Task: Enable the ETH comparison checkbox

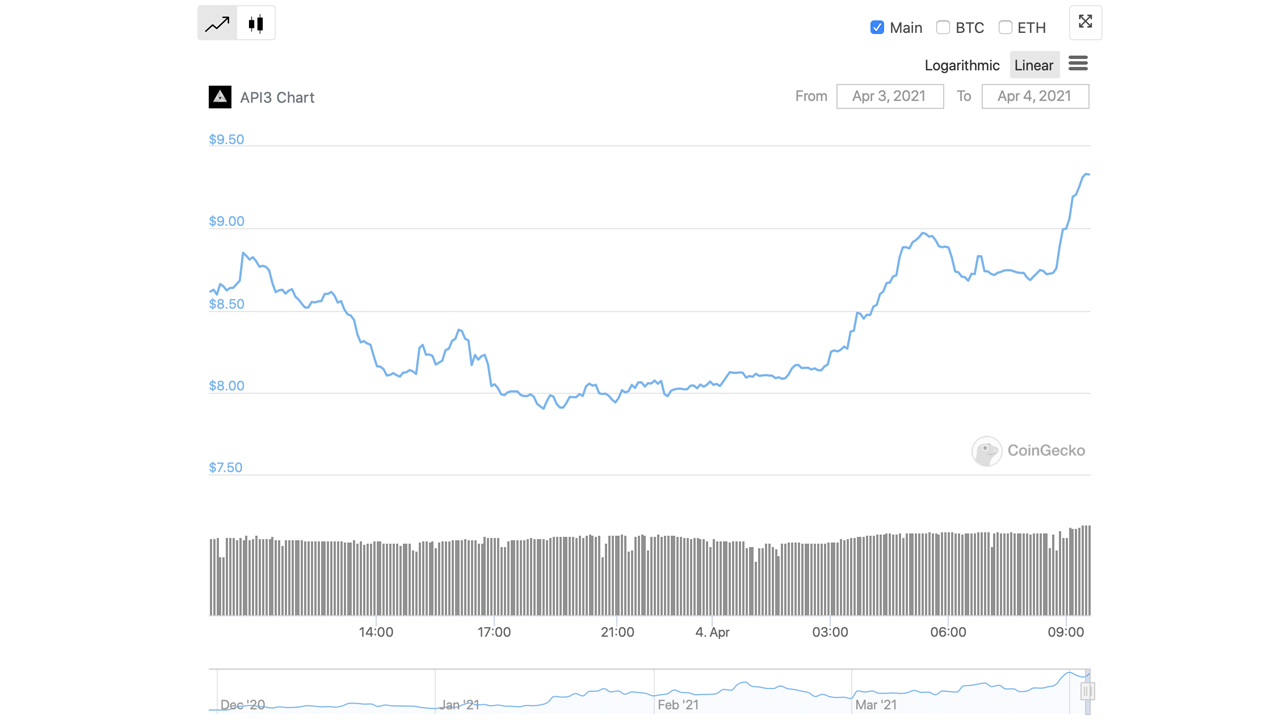Action: pyautogui.click(x=1005, y=27)
